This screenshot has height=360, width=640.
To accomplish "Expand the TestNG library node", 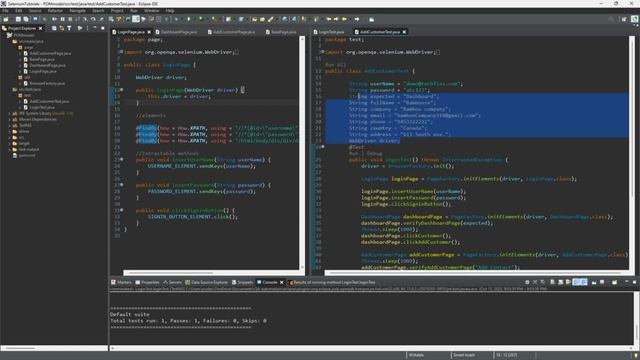I will [10, 125].
